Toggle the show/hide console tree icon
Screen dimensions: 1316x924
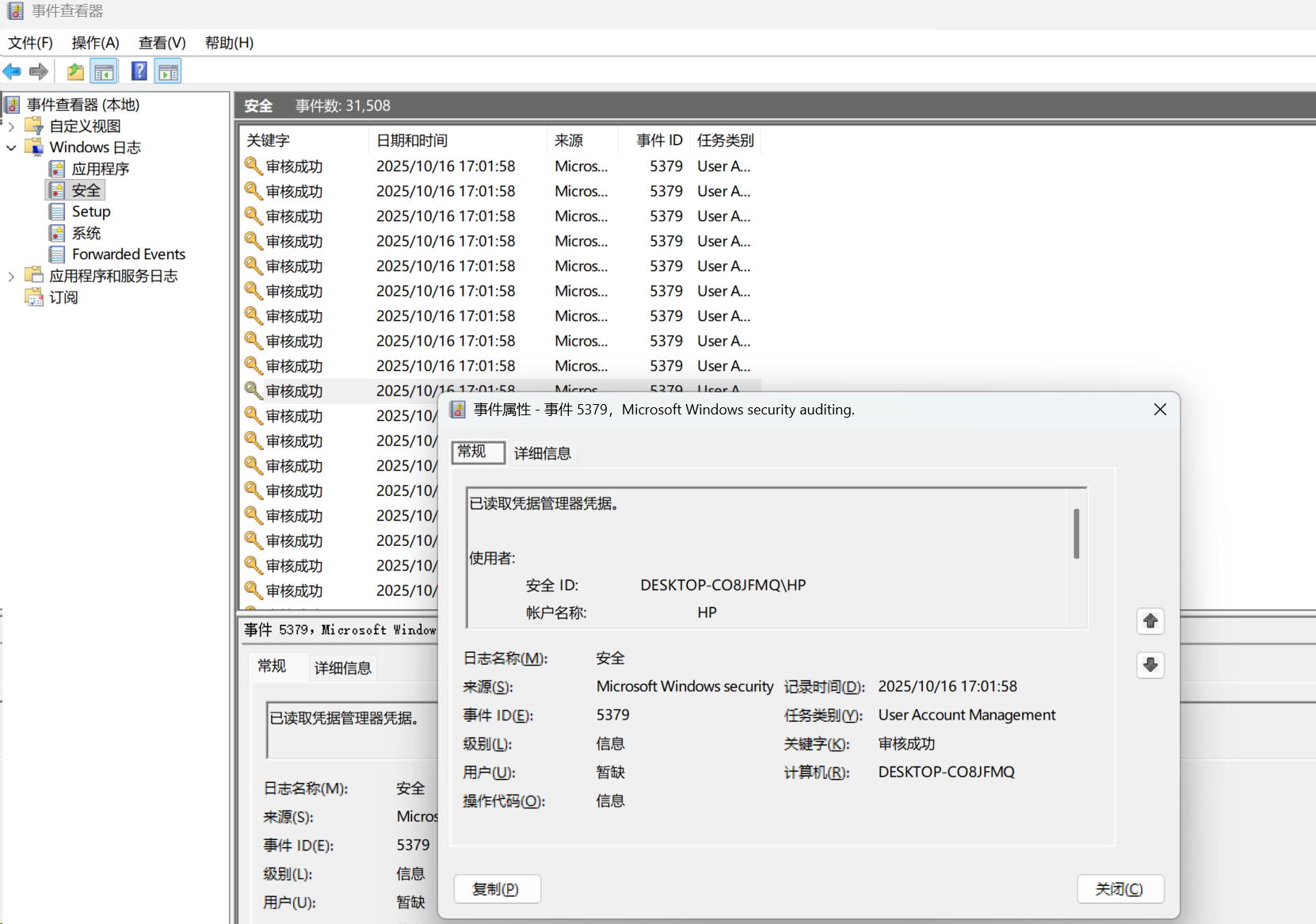(104, 72)
